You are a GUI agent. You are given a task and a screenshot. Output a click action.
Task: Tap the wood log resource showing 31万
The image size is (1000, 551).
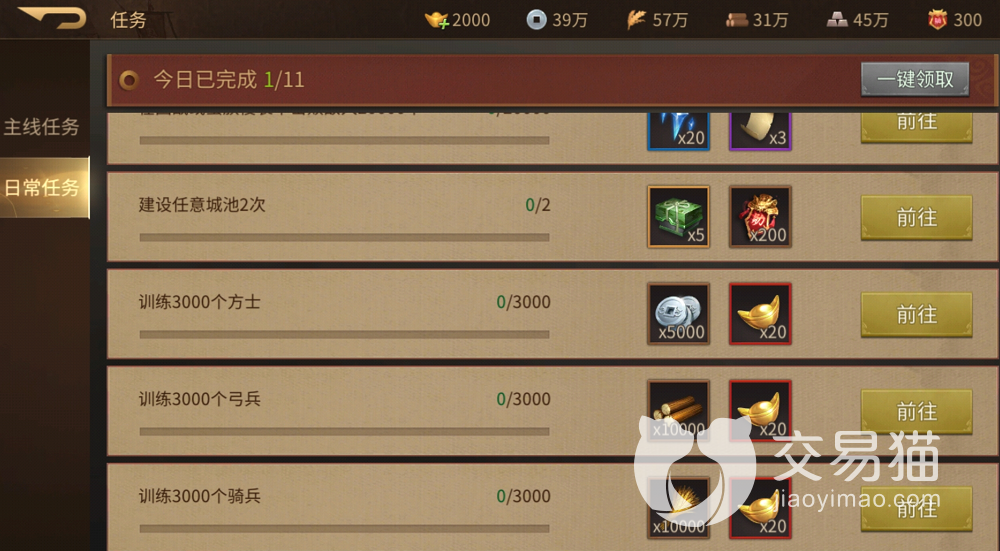[757, 20]
